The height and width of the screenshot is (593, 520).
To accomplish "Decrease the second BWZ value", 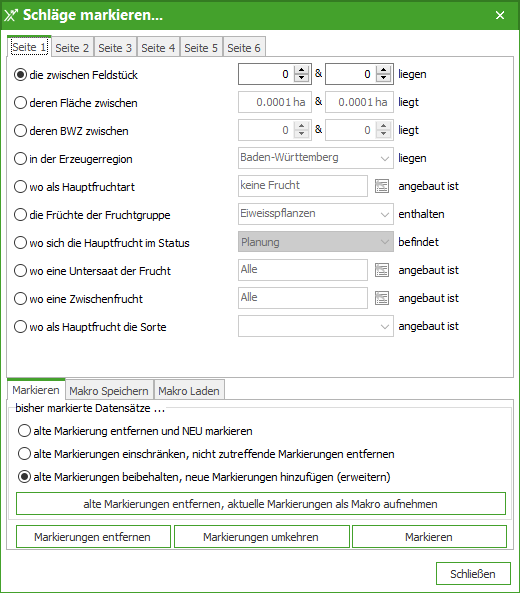I will (x=383, y=134).
